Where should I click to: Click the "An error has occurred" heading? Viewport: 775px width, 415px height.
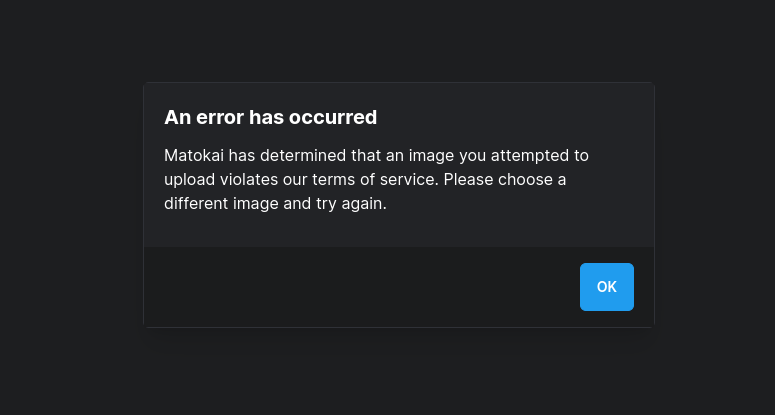point(270,118)
